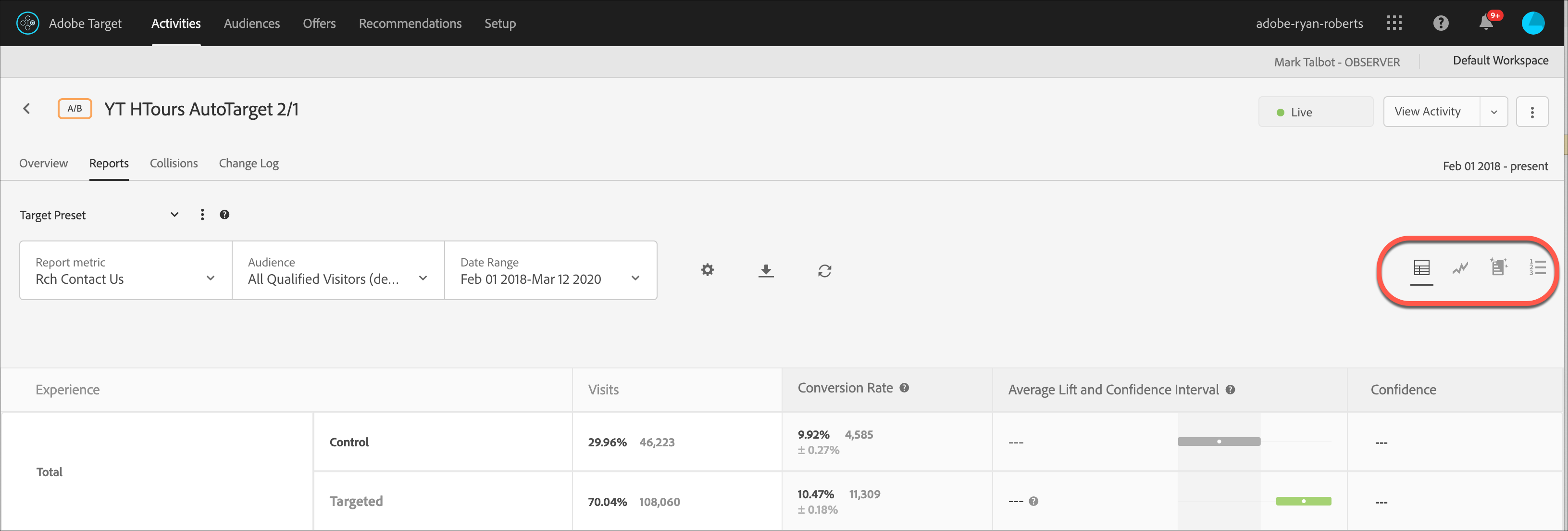Screen dimensions: 1568x531
Task: Open the Change Log tab
Action: tap(249, 163)
